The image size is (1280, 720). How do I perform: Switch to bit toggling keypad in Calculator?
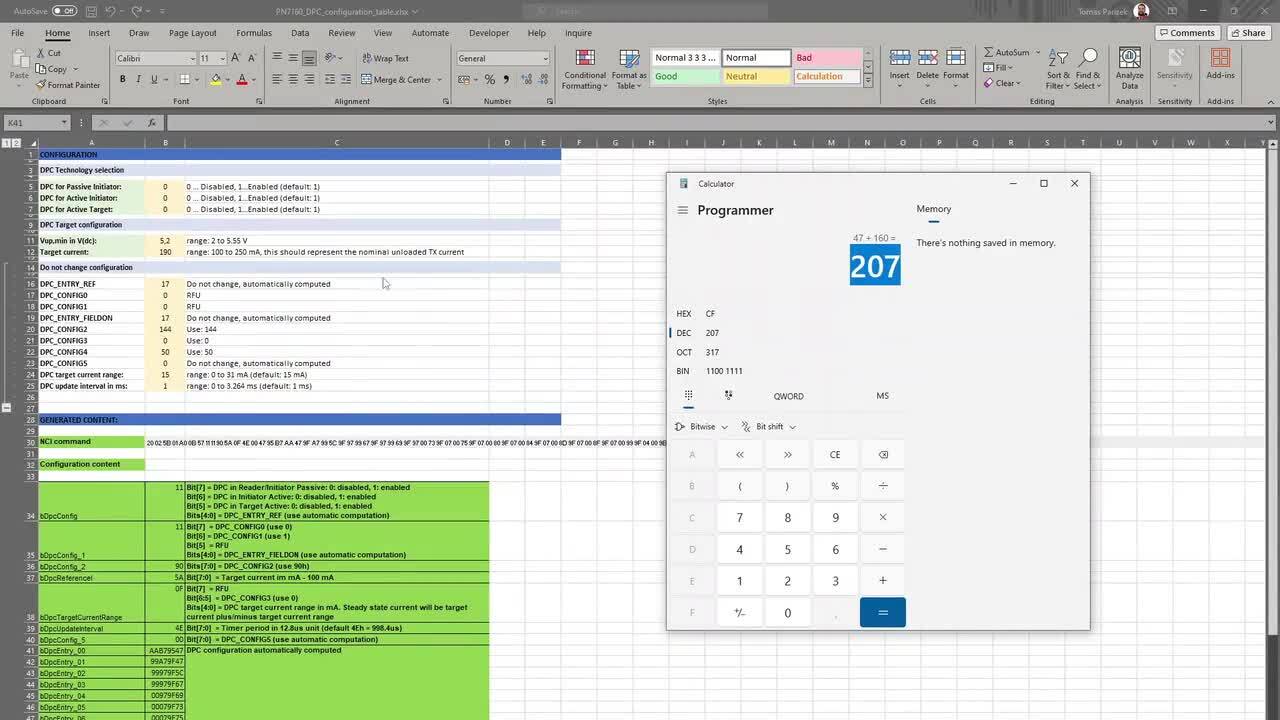point(728,396)
